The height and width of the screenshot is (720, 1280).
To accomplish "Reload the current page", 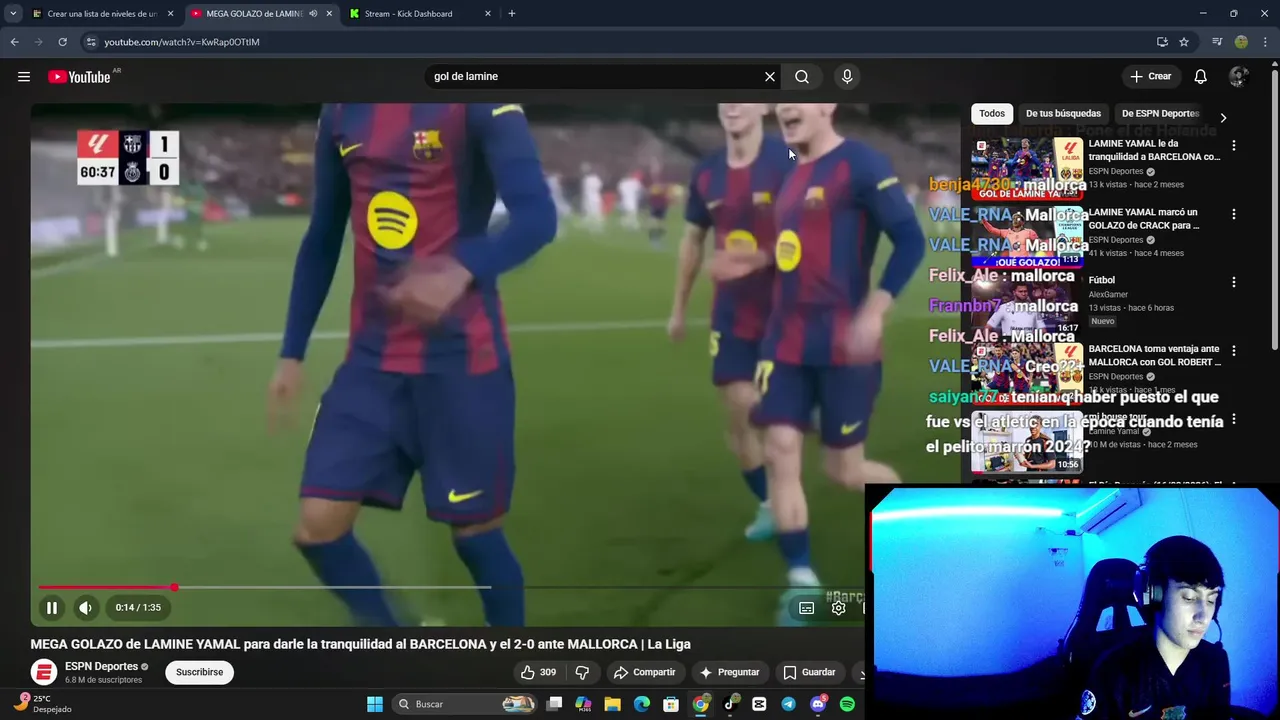I will coord(62,42).
